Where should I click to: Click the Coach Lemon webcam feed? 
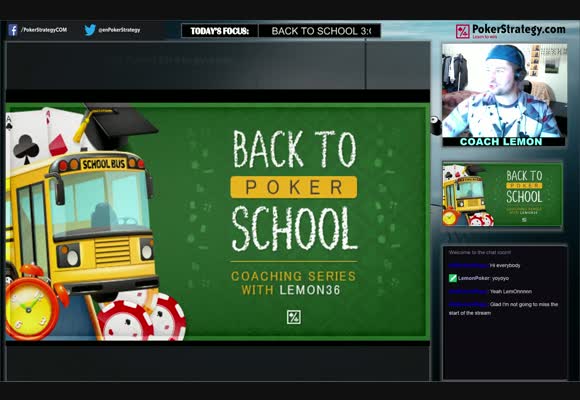click(x=504, y=91)
